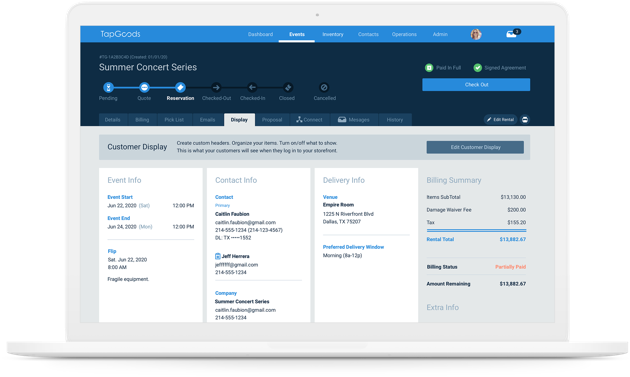Open the Inventory menu item
Screen dimensions: 630x377
coord(333,34)
